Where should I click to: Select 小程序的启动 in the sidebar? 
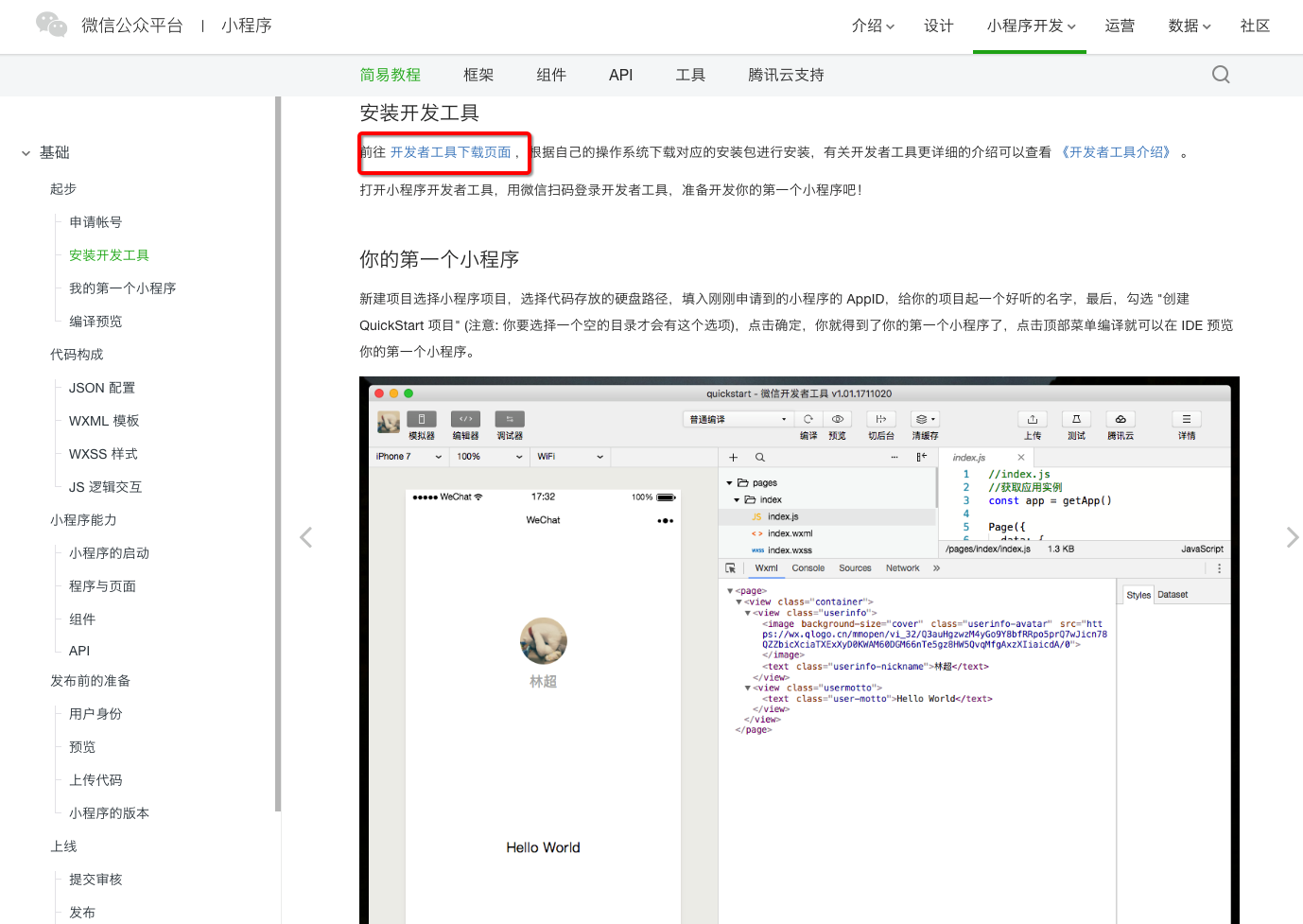(109, 553)
